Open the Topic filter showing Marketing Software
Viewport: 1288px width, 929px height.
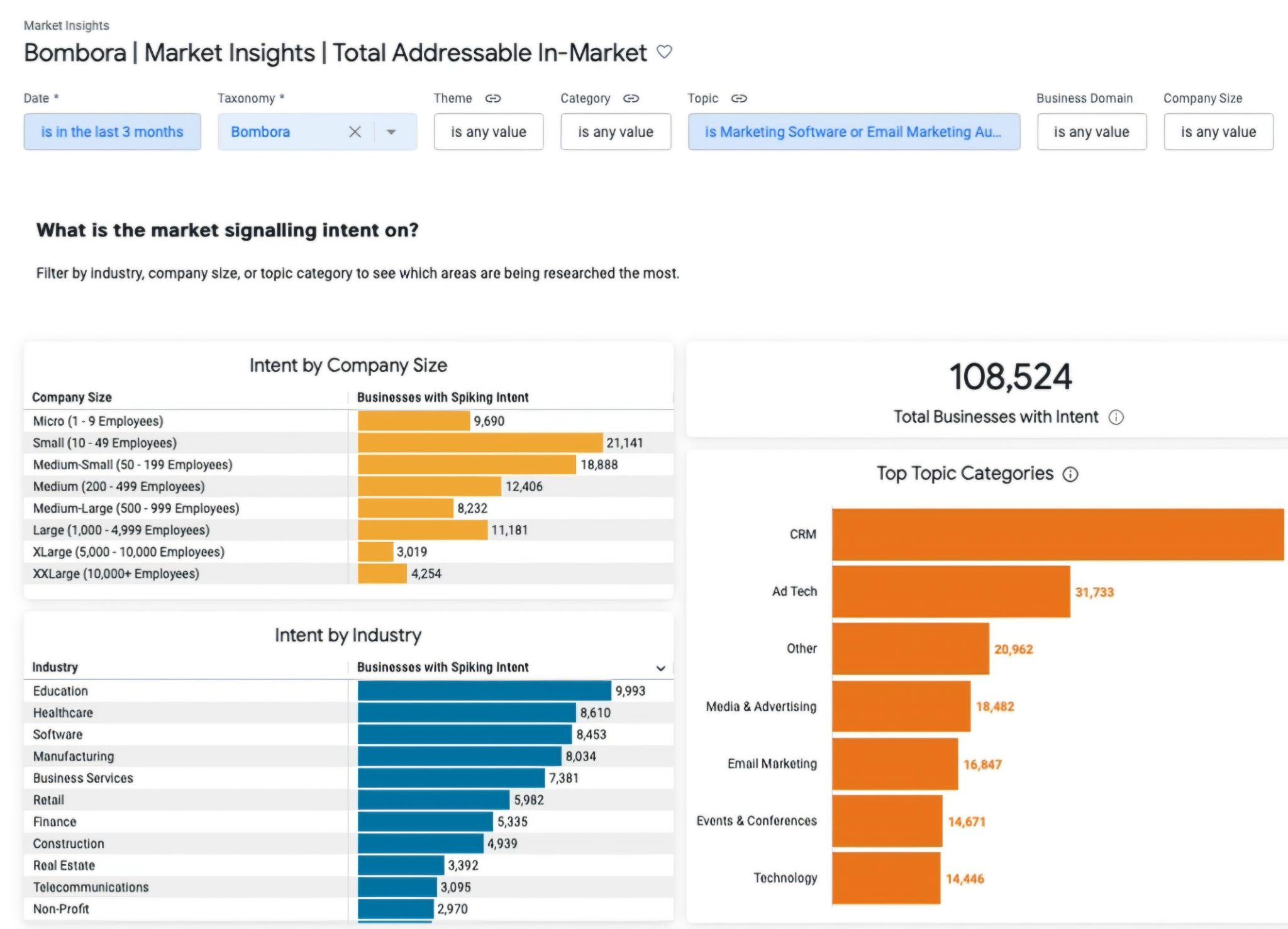pyautogui.click(x=854, y=131)
